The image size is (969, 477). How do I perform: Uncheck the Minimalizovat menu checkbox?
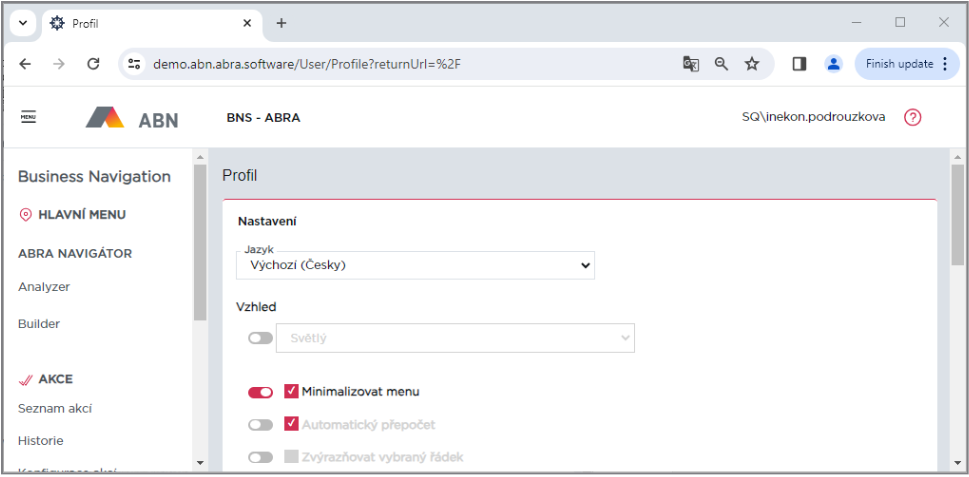point(291,391)
